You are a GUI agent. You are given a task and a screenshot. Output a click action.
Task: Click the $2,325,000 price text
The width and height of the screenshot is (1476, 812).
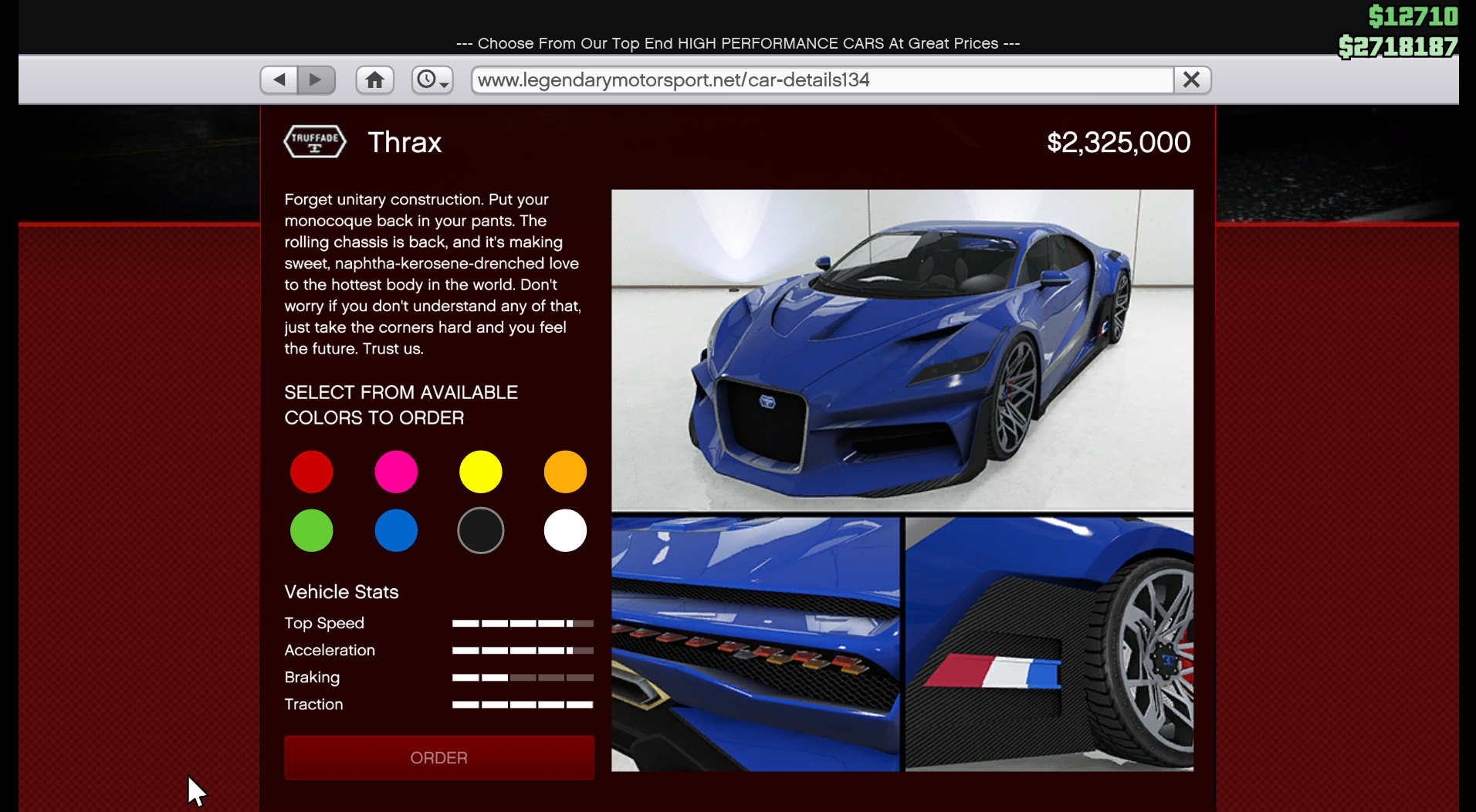click(1119, 142)
